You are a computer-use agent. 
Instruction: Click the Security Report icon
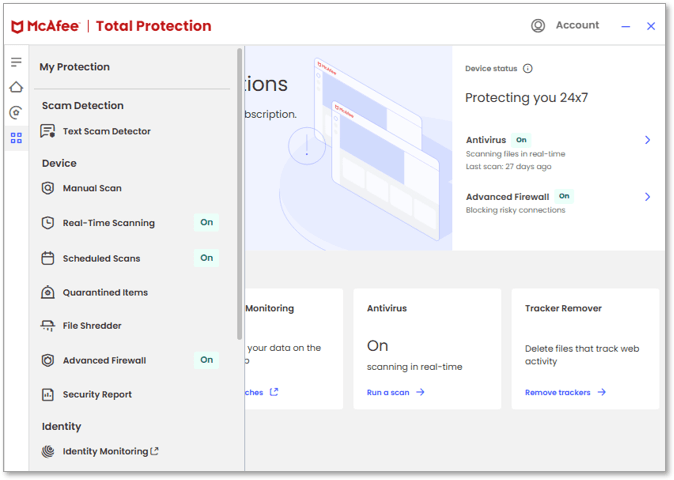pyautogui.click(x=47, y=395)
